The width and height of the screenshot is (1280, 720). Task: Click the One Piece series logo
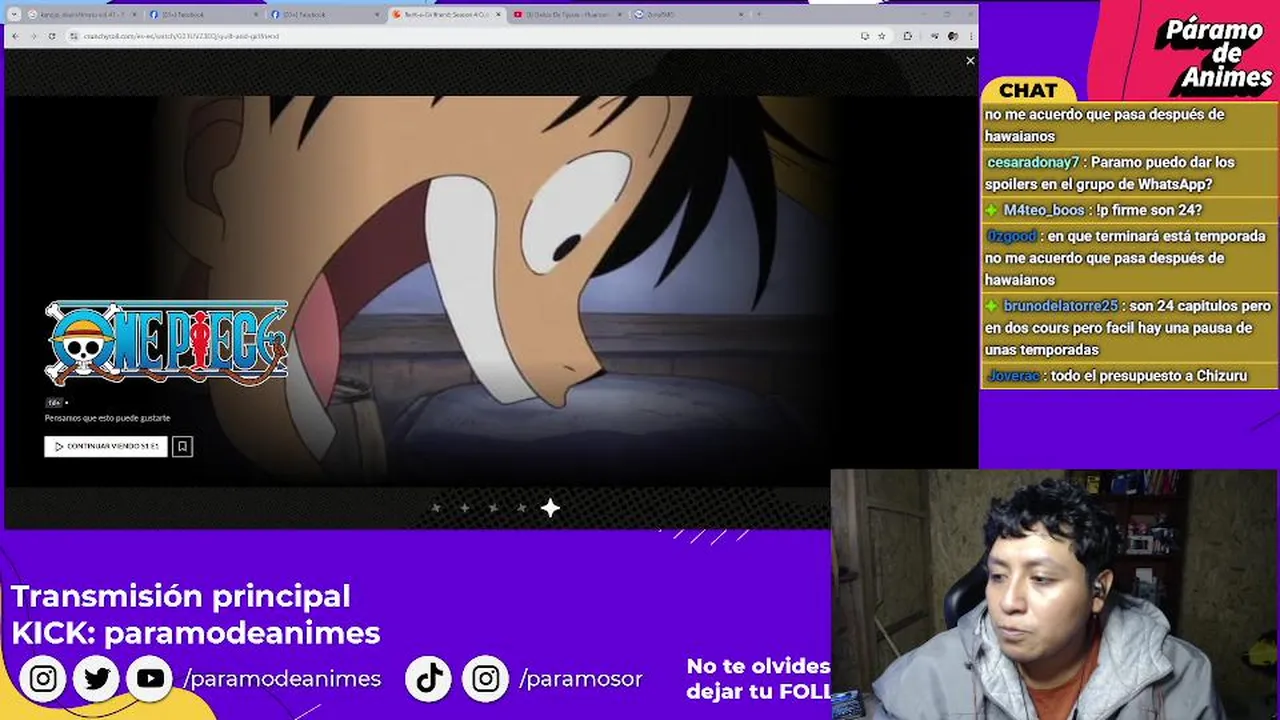[x=166, y=344]
